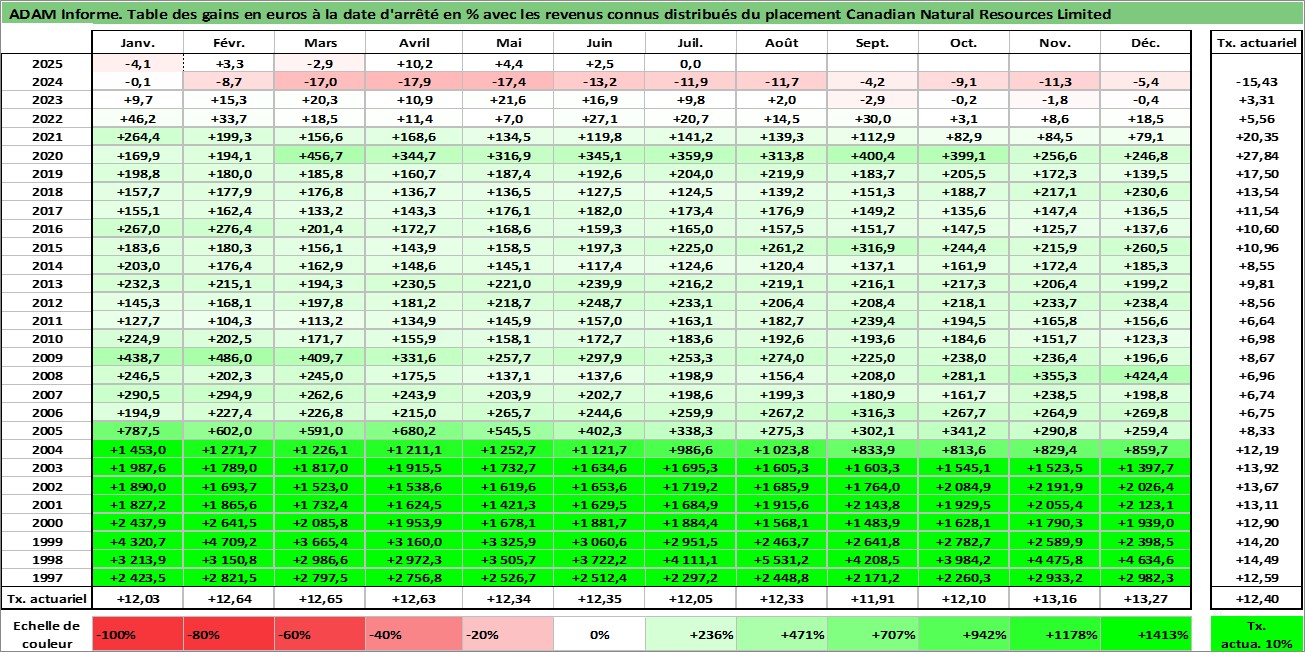This screenshot has width=1305, height=652.
Task: Select the 'Oct.' column header
Action: (964, 43)
